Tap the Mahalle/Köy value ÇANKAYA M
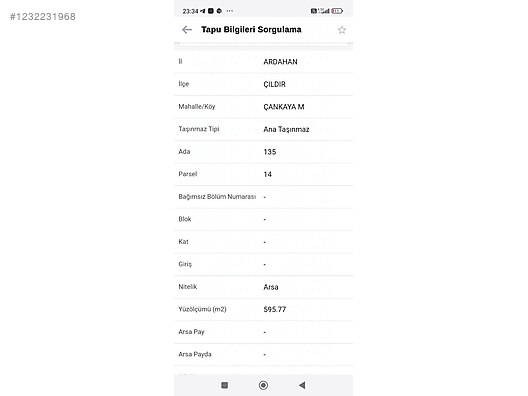Screen dimensions: 528x396 (x=284, y=107)
